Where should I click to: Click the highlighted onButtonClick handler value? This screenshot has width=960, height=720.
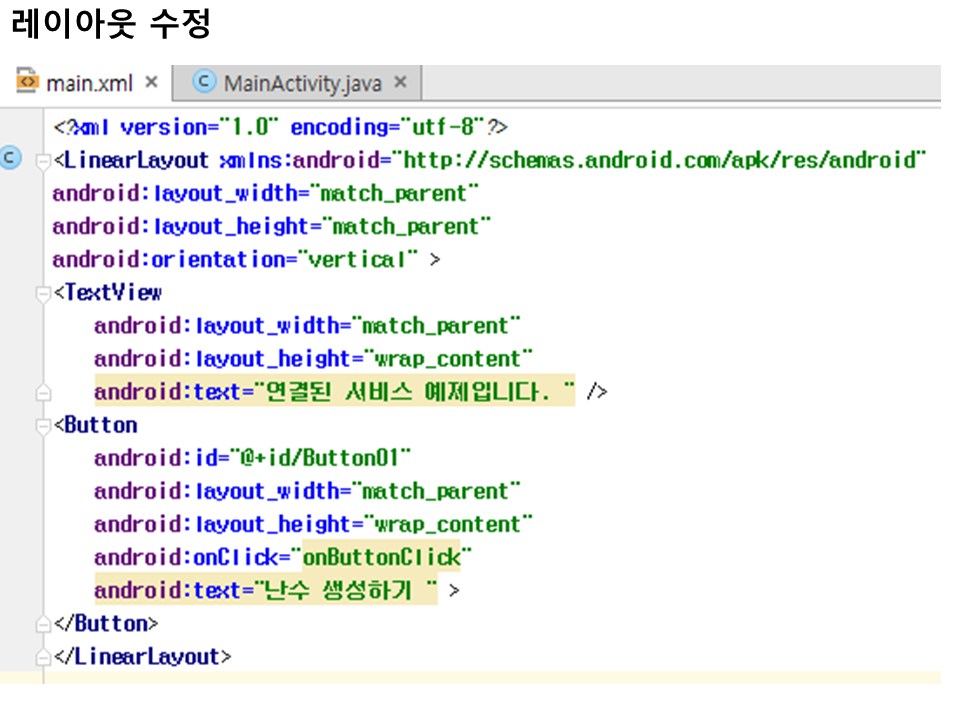(384, 558)
